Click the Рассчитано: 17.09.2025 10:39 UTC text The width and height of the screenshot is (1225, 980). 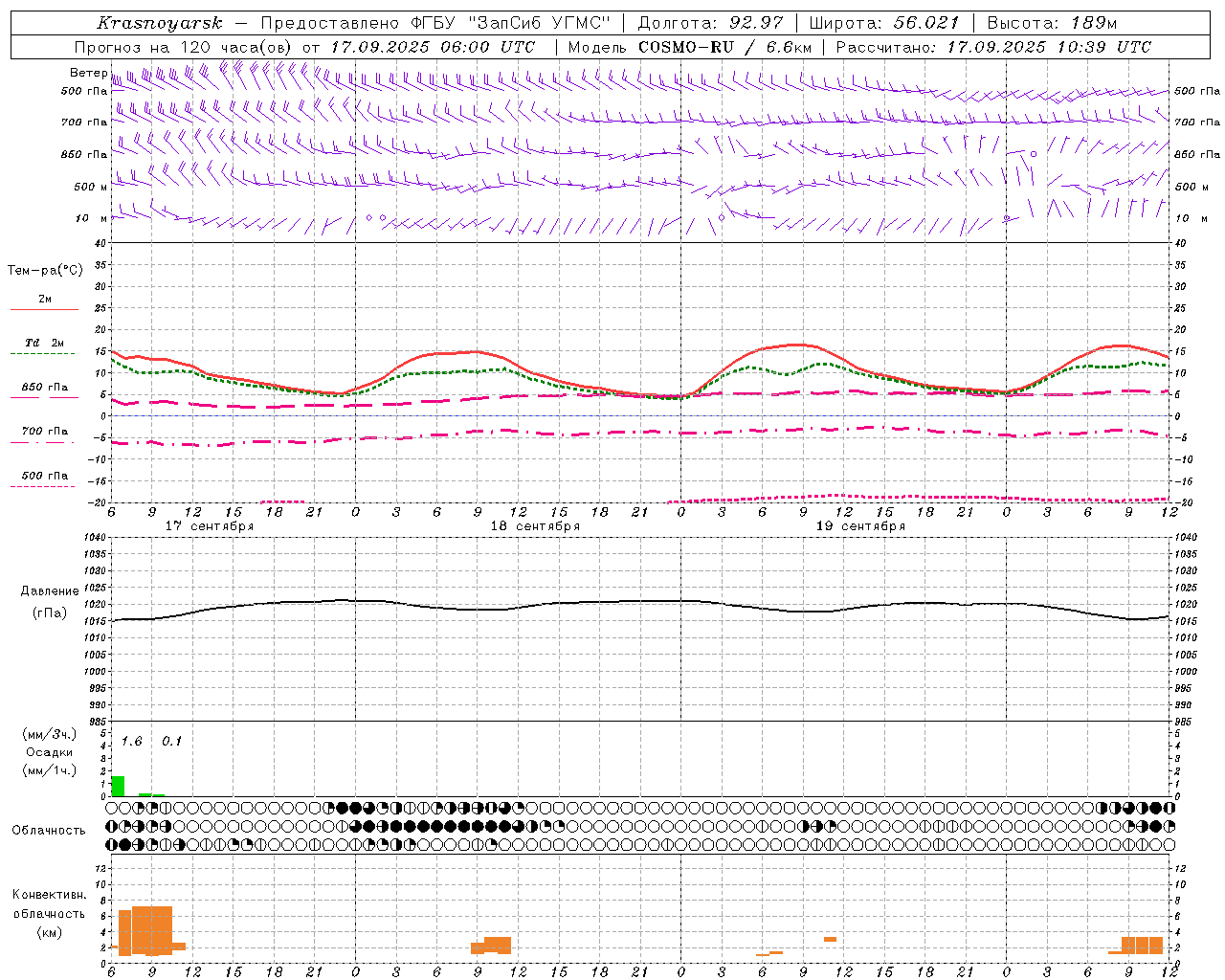click(x=993, y=47)
